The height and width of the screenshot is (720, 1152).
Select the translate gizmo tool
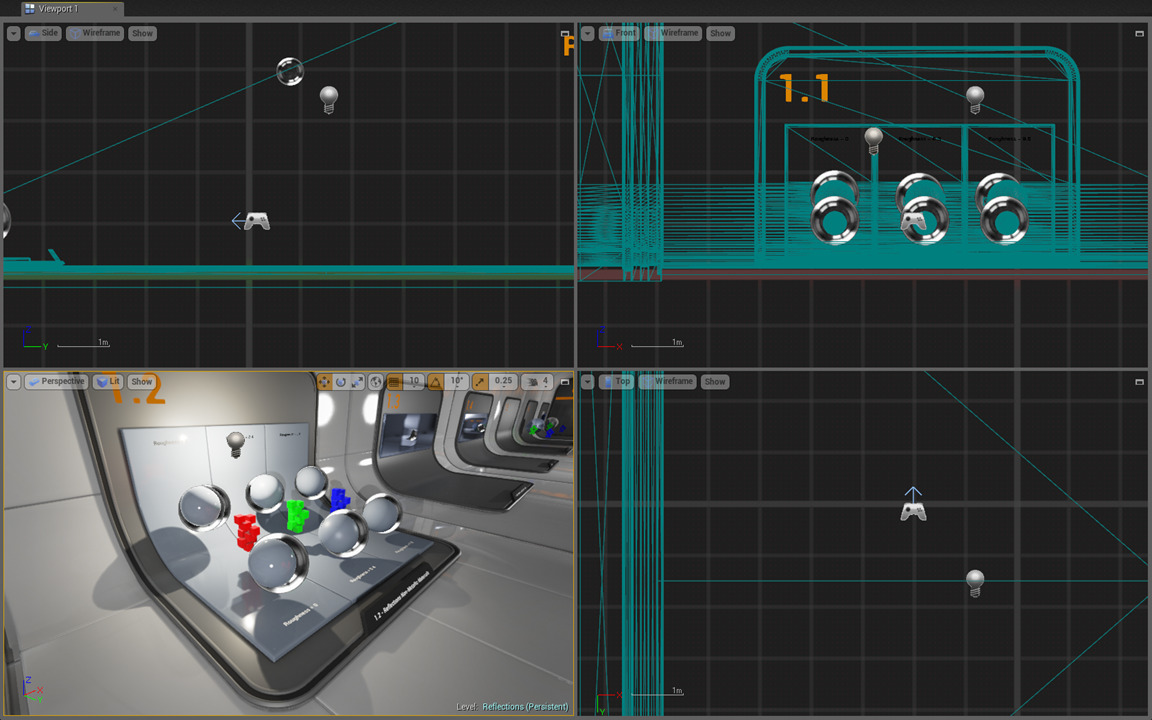[x=324, y=381]
